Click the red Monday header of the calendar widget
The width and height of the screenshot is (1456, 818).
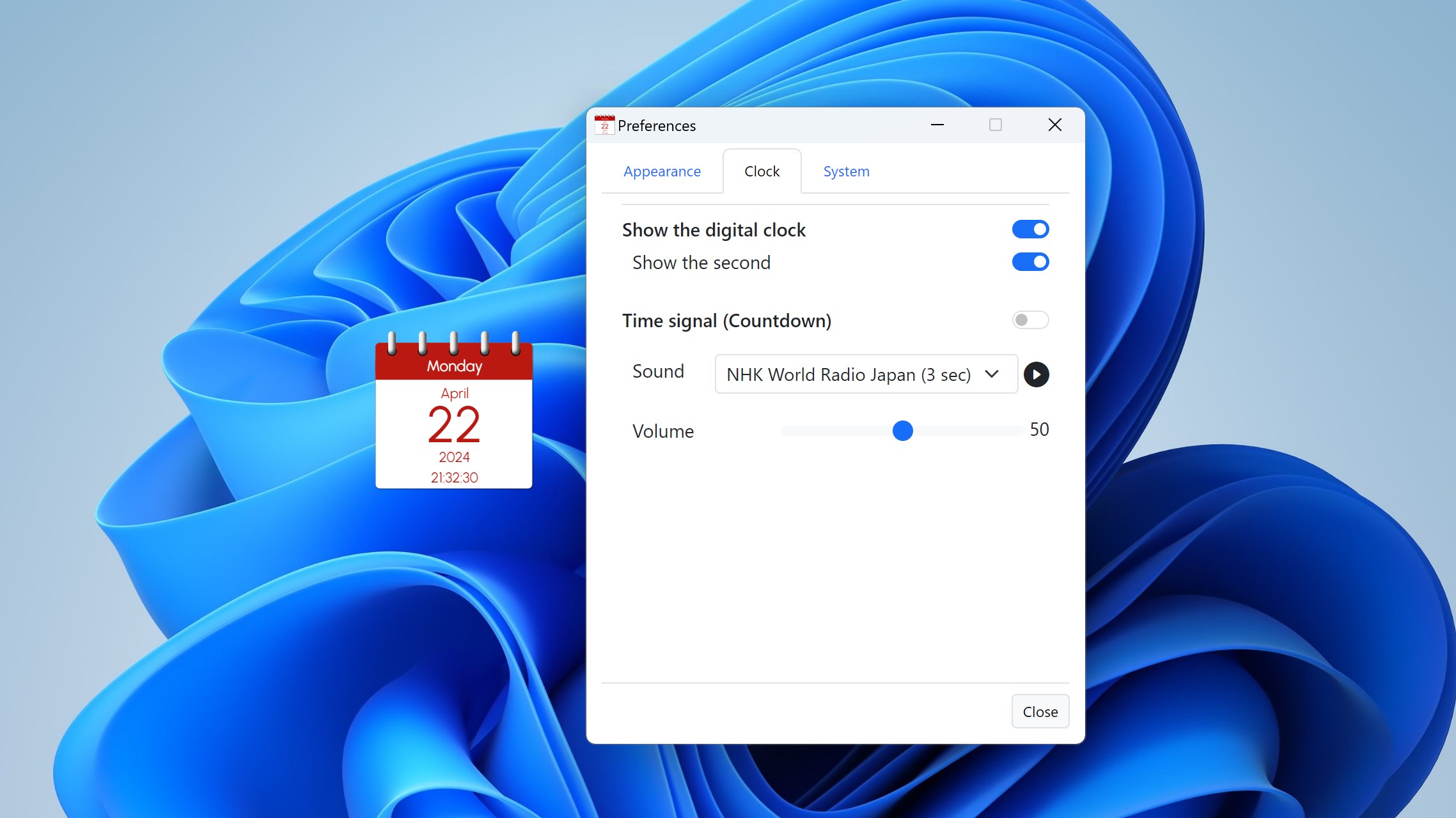click(x=453, y=365)
